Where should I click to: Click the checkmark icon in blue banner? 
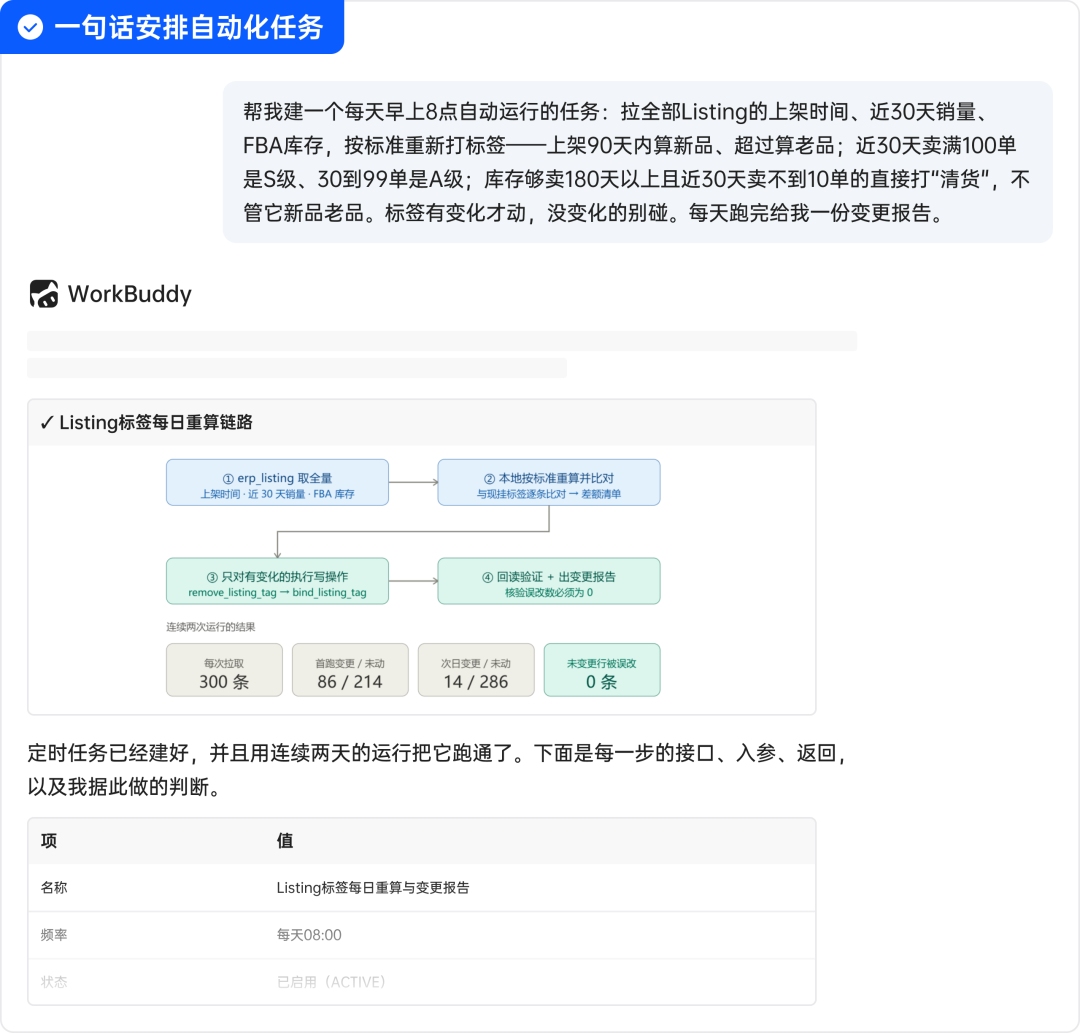pos(30,28)
